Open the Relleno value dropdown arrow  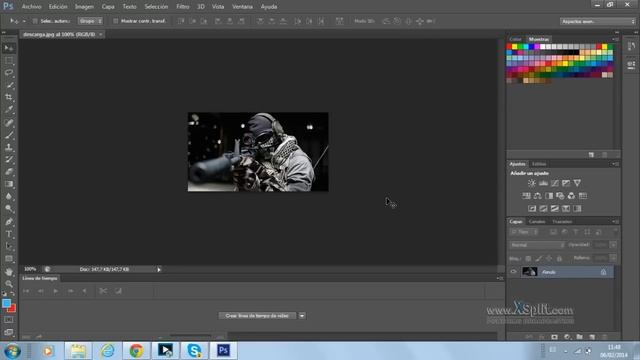[613, 258]
